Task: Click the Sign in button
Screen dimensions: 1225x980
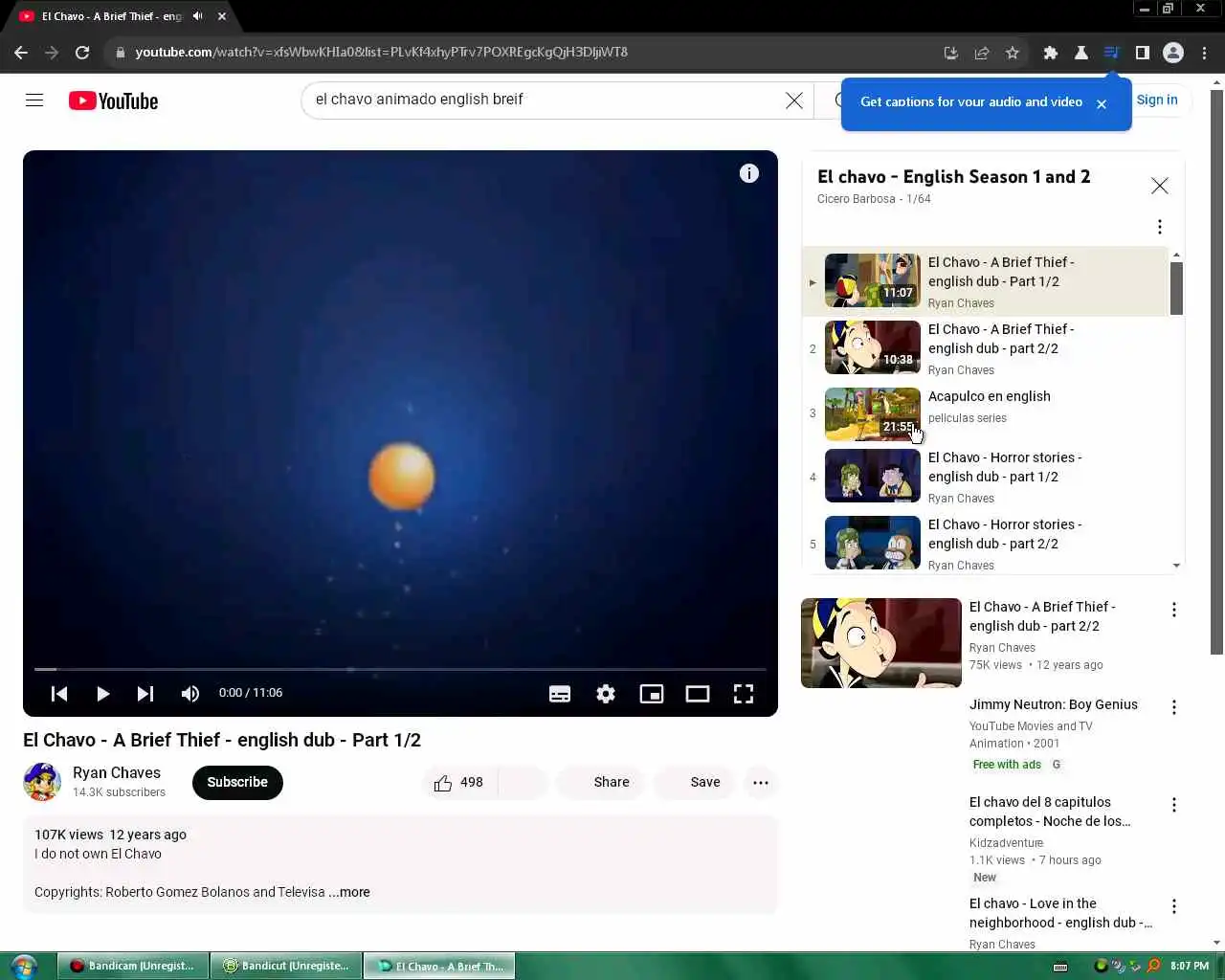Action: pos(1157,100)
